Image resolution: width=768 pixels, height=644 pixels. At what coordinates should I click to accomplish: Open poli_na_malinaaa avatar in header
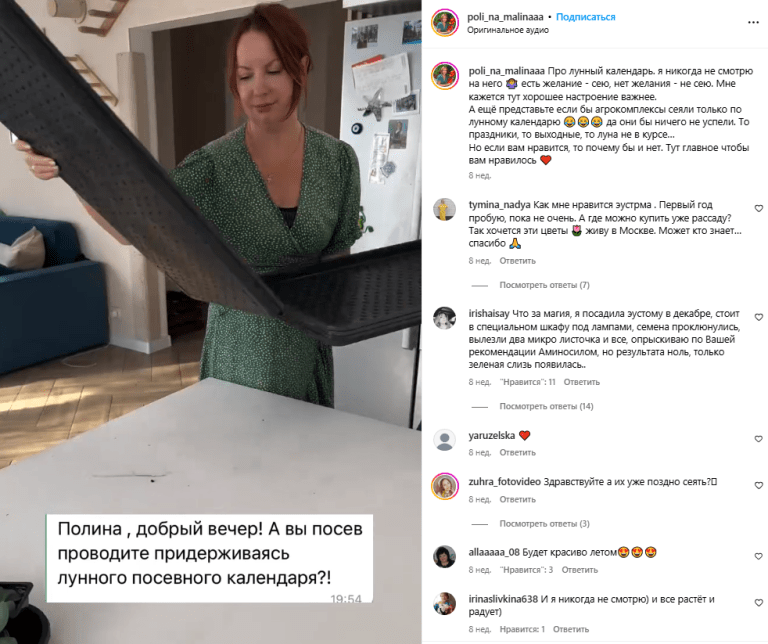pos(445,23)
